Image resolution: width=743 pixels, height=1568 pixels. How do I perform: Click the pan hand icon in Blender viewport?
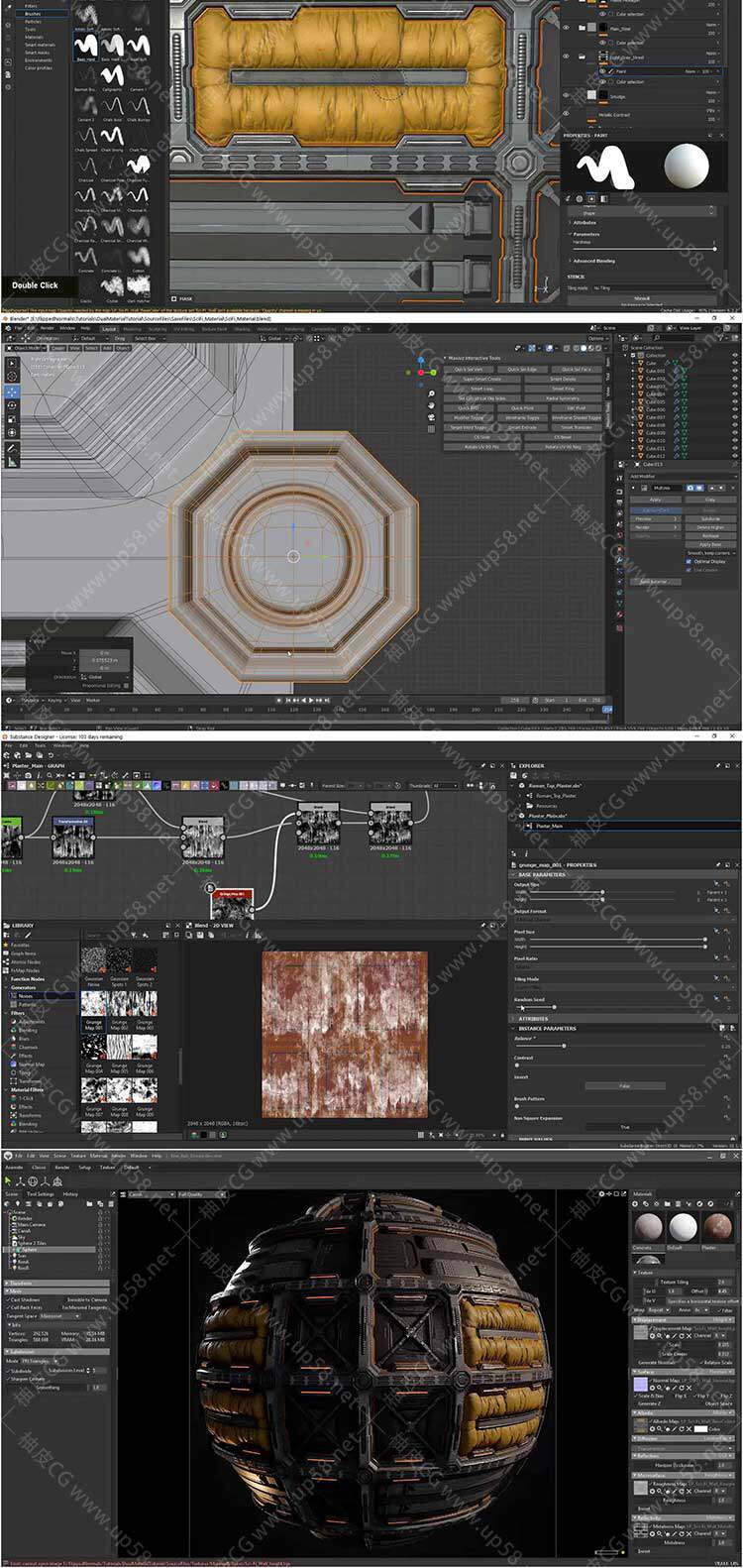pos(432,405)
